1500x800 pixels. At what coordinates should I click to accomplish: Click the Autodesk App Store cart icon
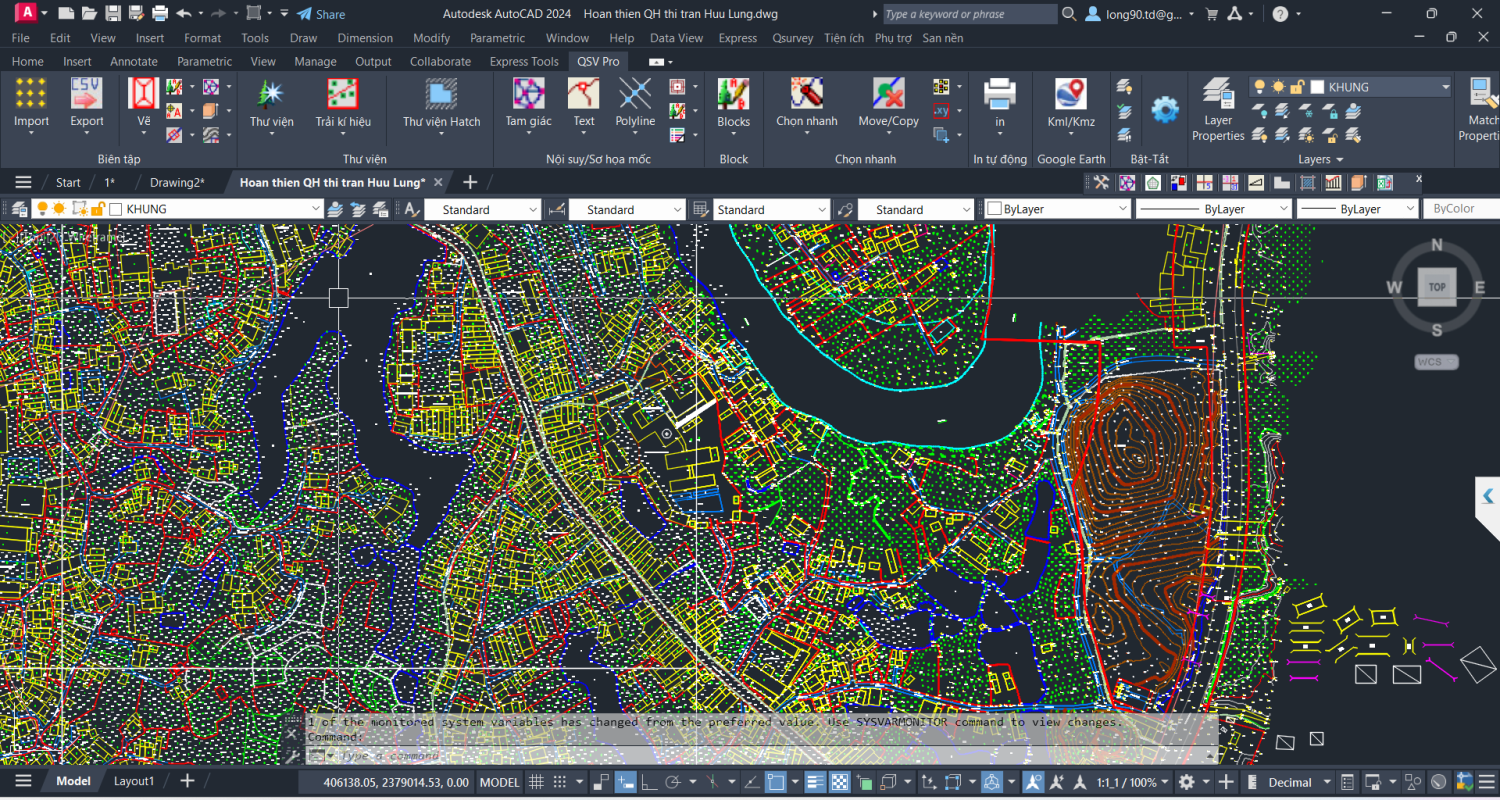(x=1212, y=14)
